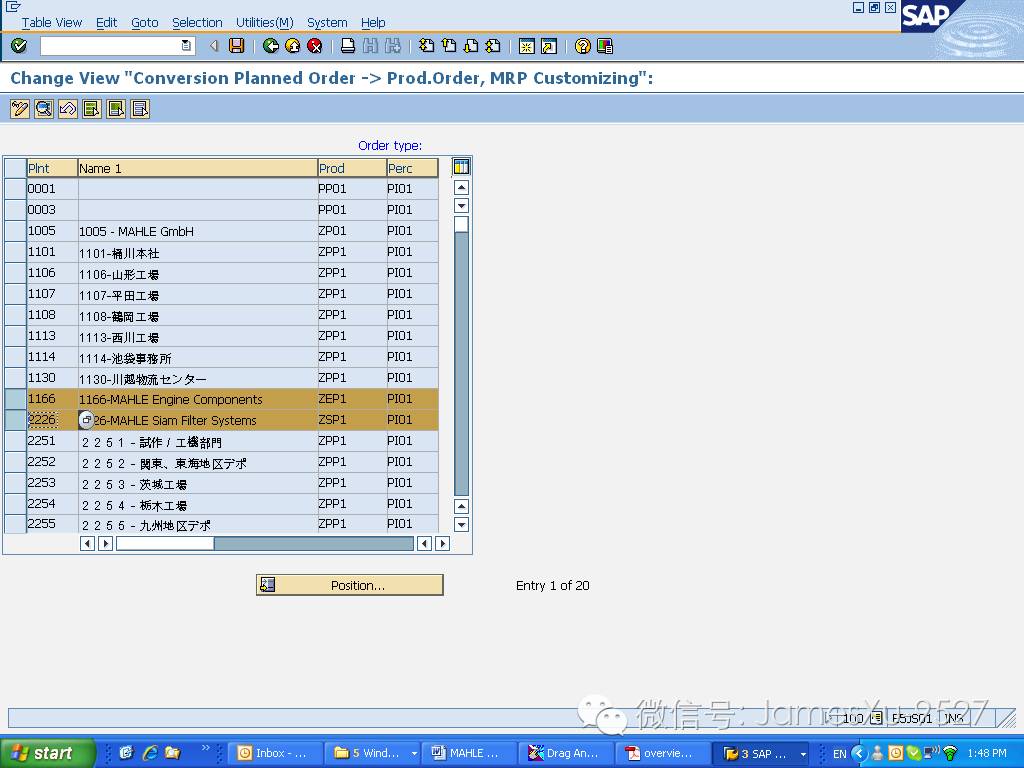Open the Table View menu
Image resolution: width=1024 pixels, height=768 pixels.
pyautogui.click(x=52, y=22)
